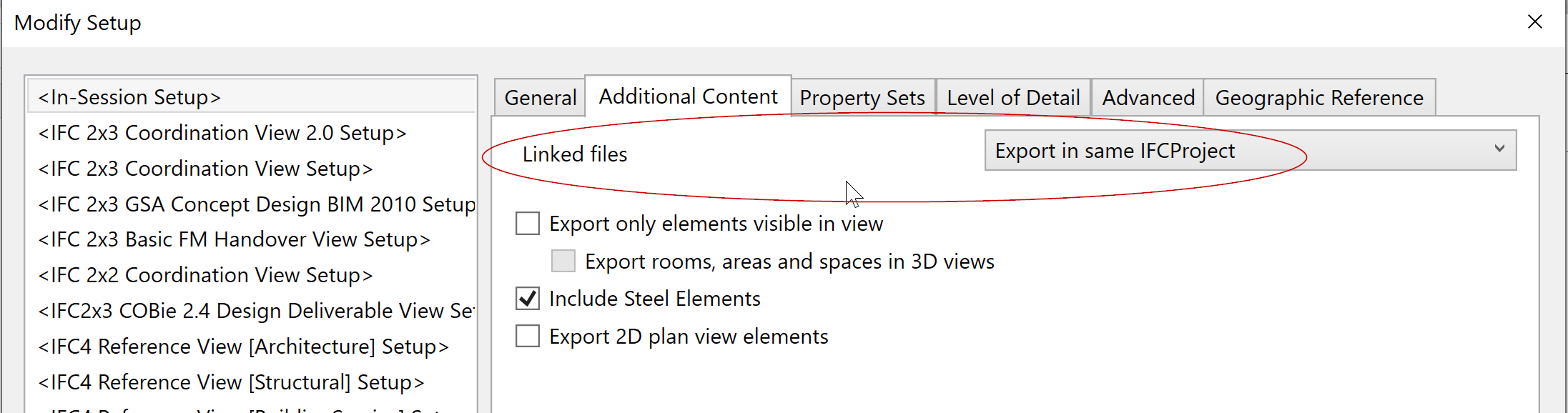The image size is (1568, 413).
Task: Switch to the General tab
Action: click(539, 96)
